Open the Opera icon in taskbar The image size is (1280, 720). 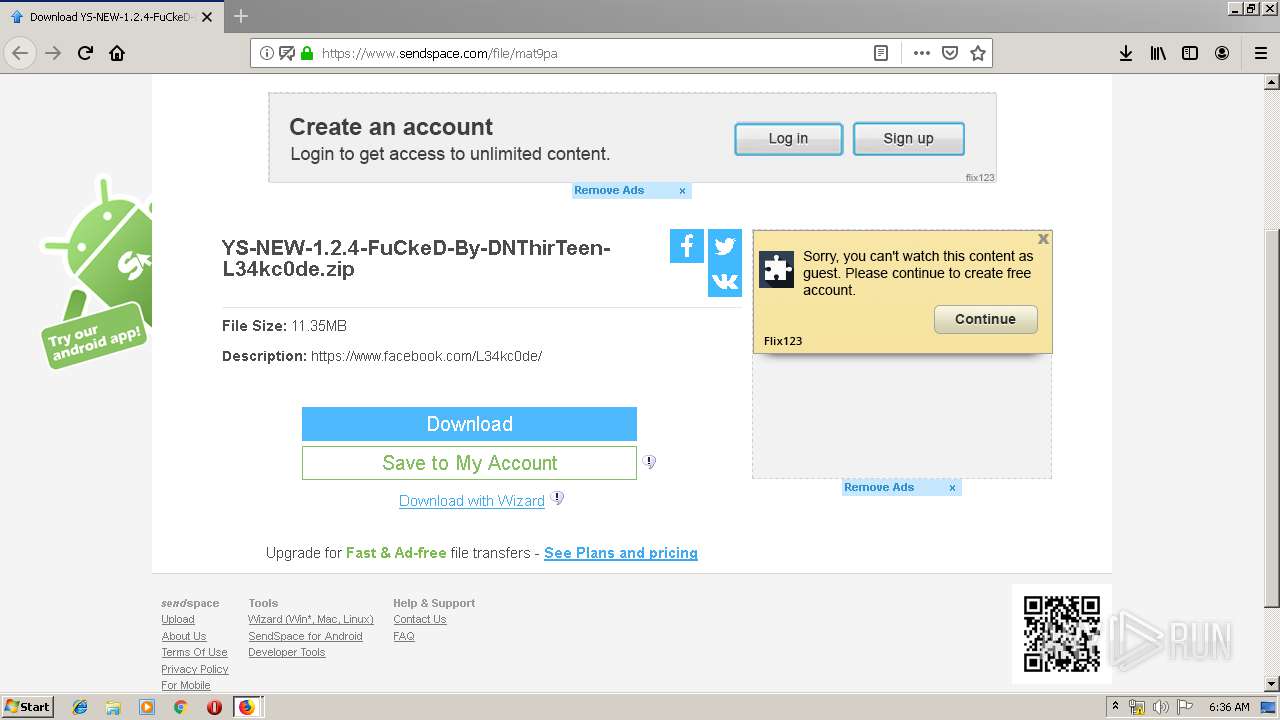(x=214, y=707)
